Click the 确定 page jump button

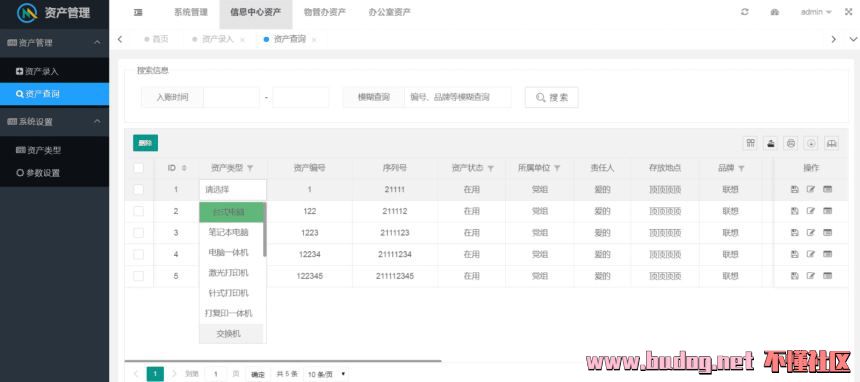(258, 375)
